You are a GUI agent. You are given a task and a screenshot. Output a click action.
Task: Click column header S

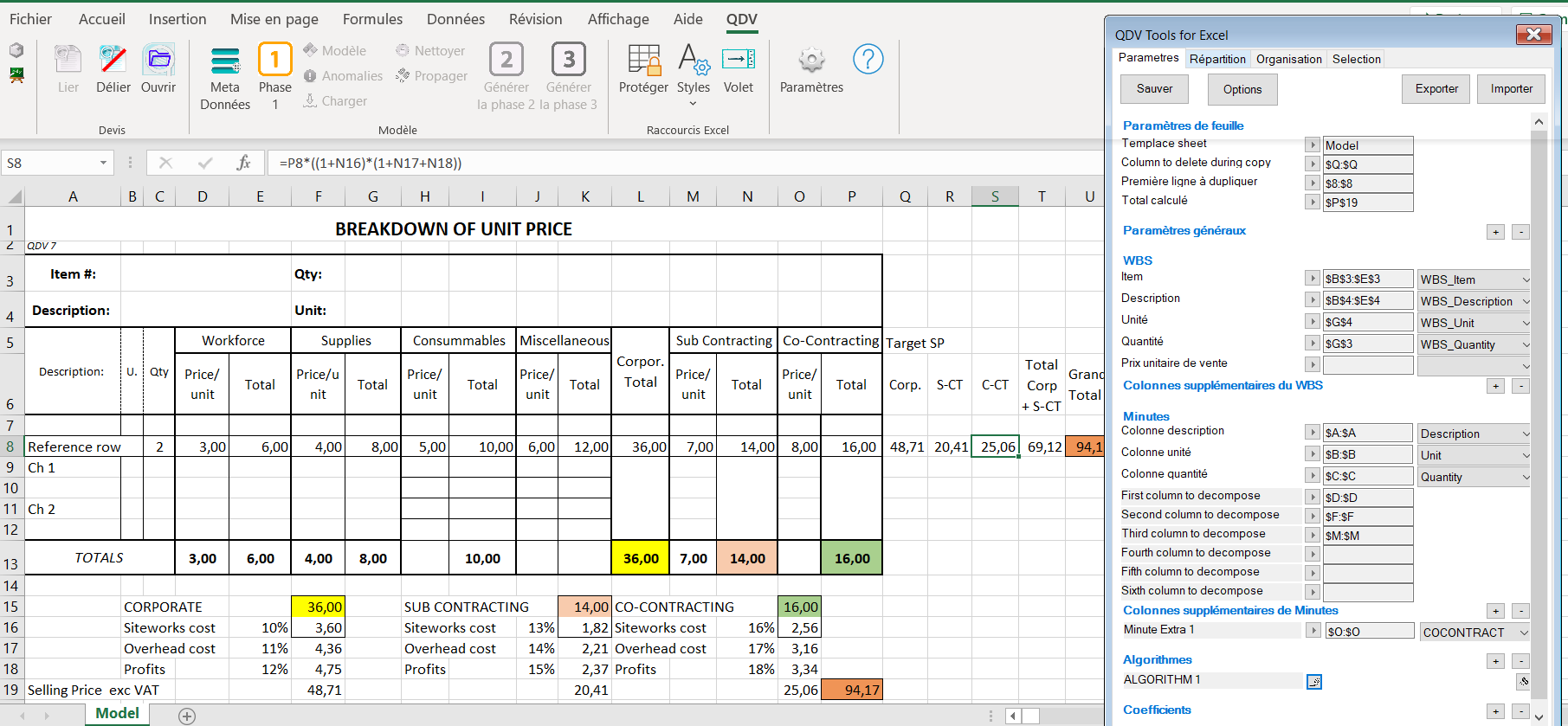point(995,196)
